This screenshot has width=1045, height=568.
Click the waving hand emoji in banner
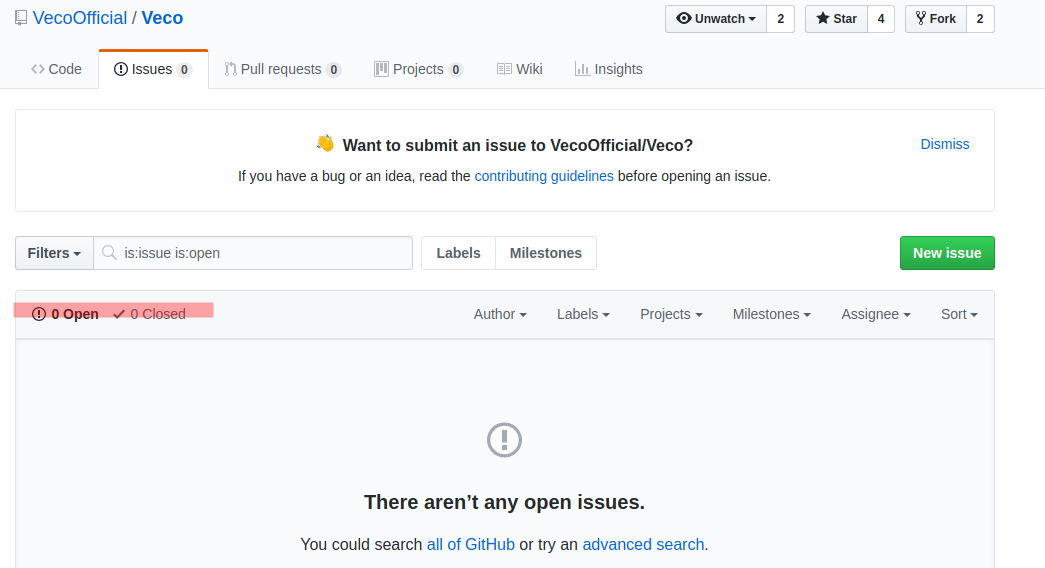(325, 143)
